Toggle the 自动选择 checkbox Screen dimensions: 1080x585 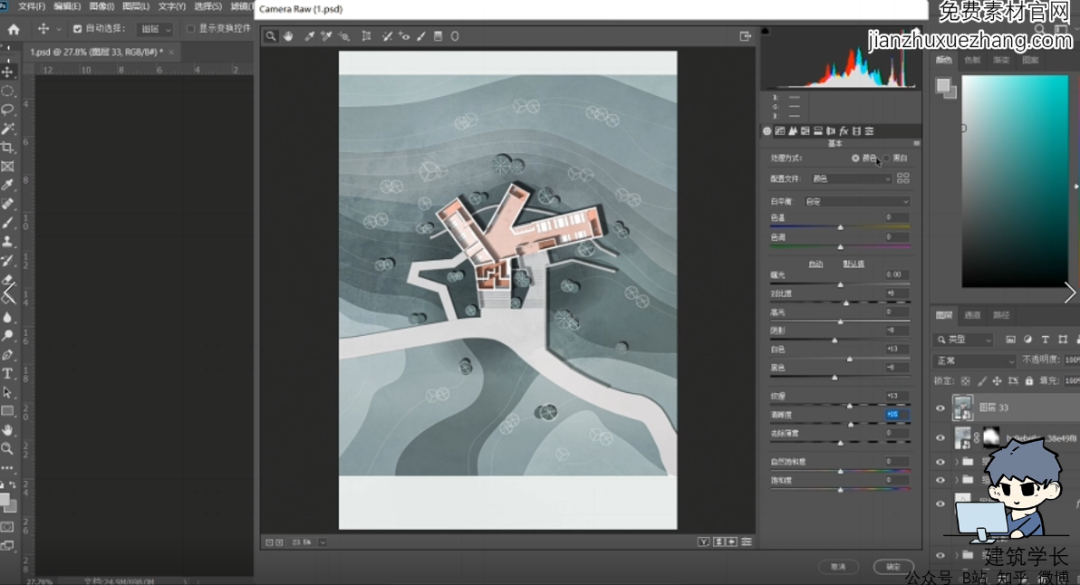(77, 29)
